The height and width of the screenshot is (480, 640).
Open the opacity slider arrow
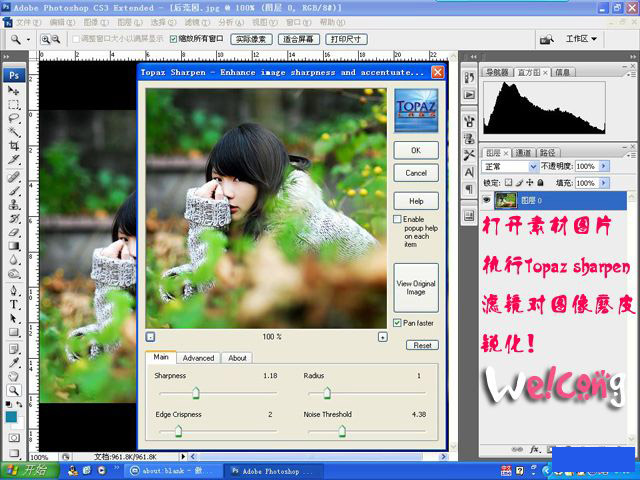click(x=604, y=167)
